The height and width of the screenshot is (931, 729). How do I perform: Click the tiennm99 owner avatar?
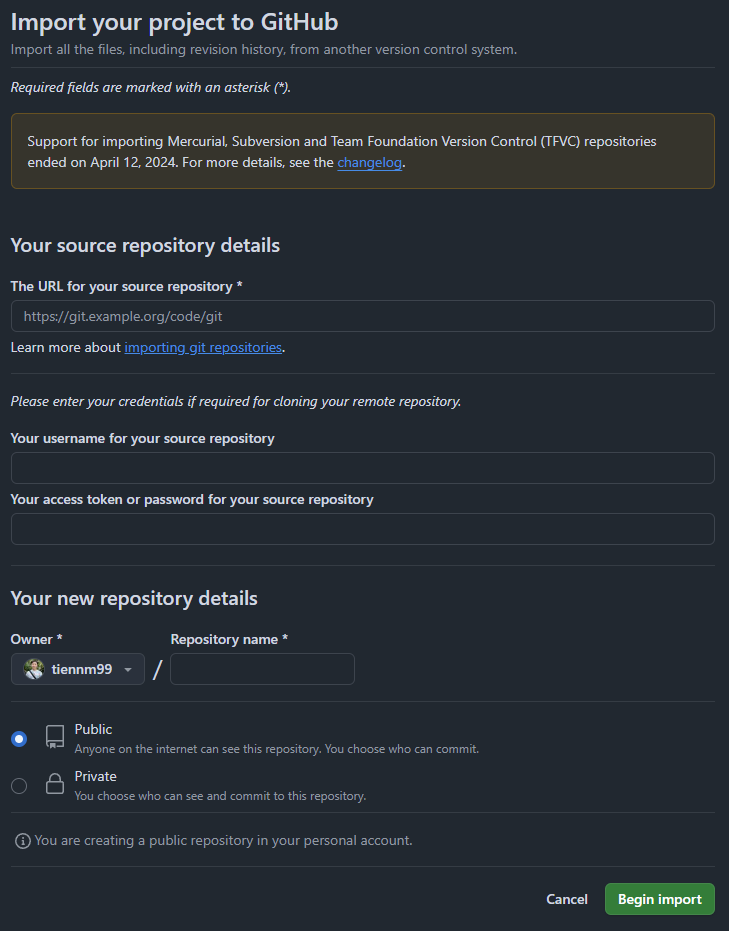tap(35, 669)
